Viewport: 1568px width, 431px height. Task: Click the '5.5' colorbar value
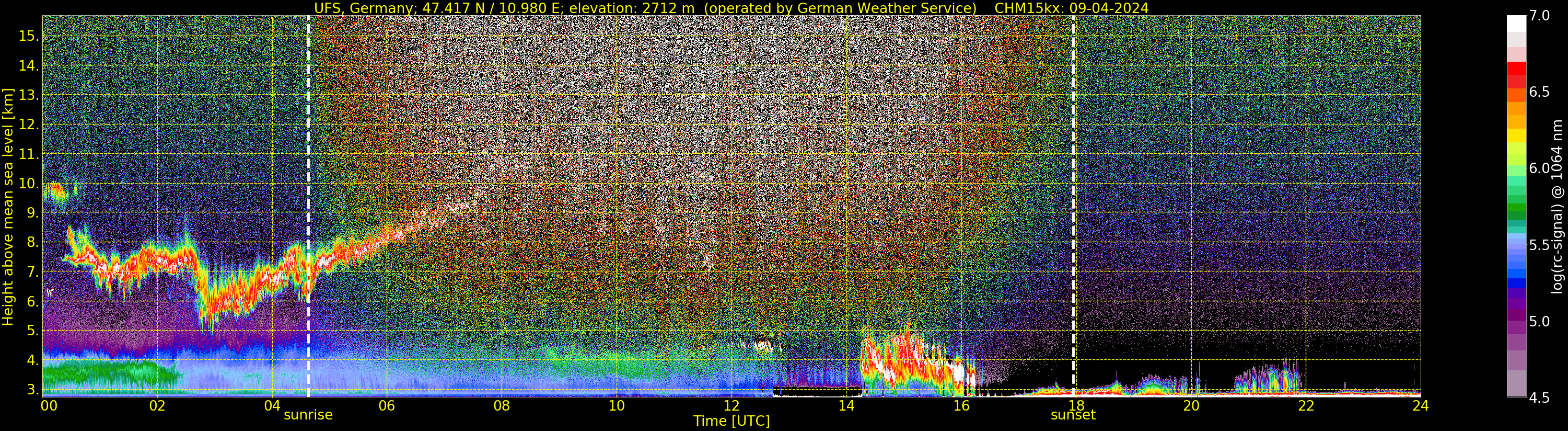point(1539,245)
